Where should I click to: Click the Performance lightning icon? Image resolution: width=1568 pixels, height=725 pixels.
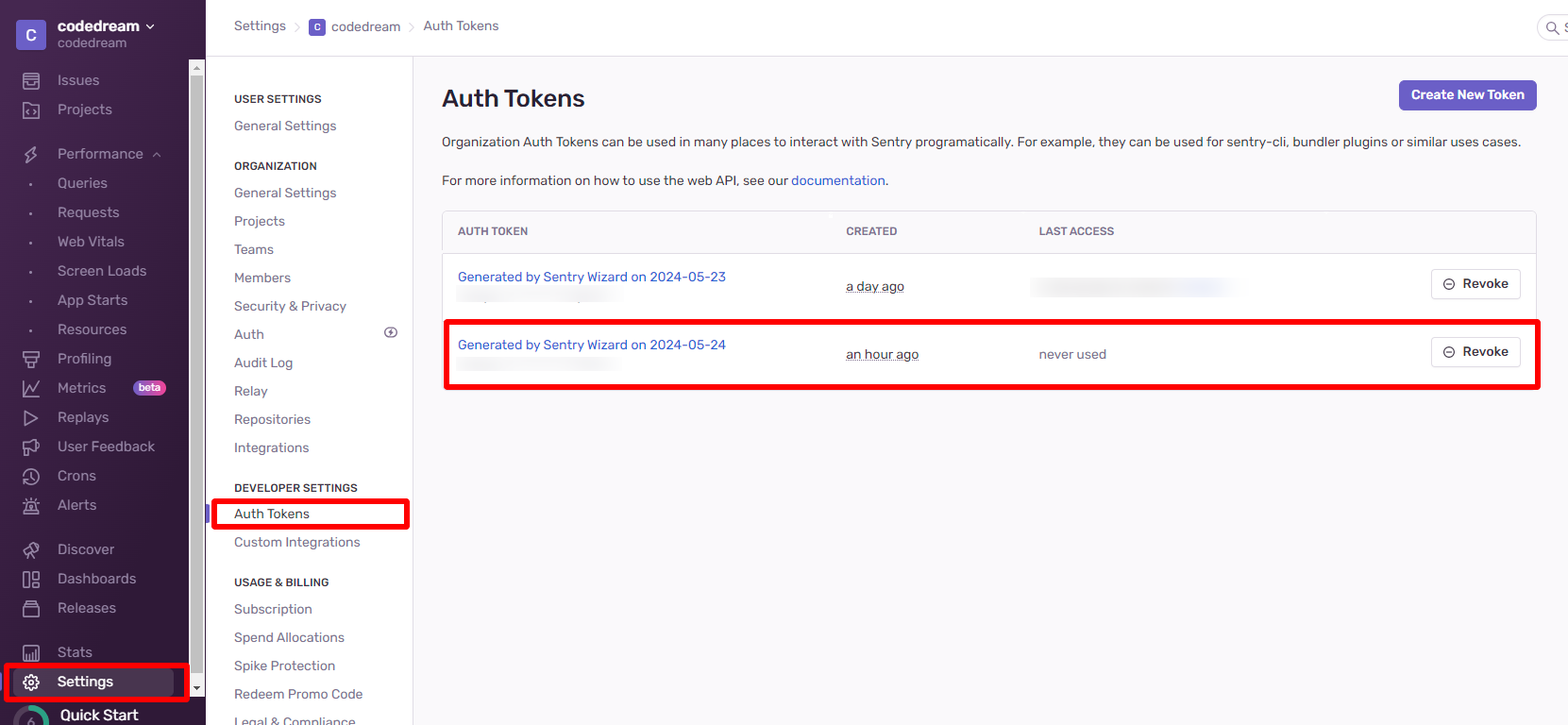pyautogui.click(x=31, y=154)
